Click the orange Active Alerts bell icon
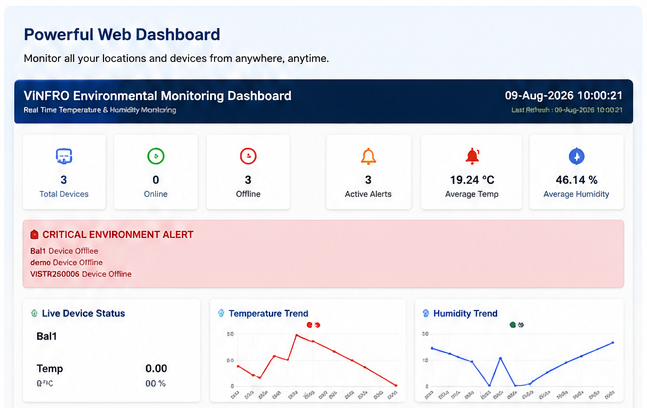Screen dimensions: 647x408 (x=368, y=156)
